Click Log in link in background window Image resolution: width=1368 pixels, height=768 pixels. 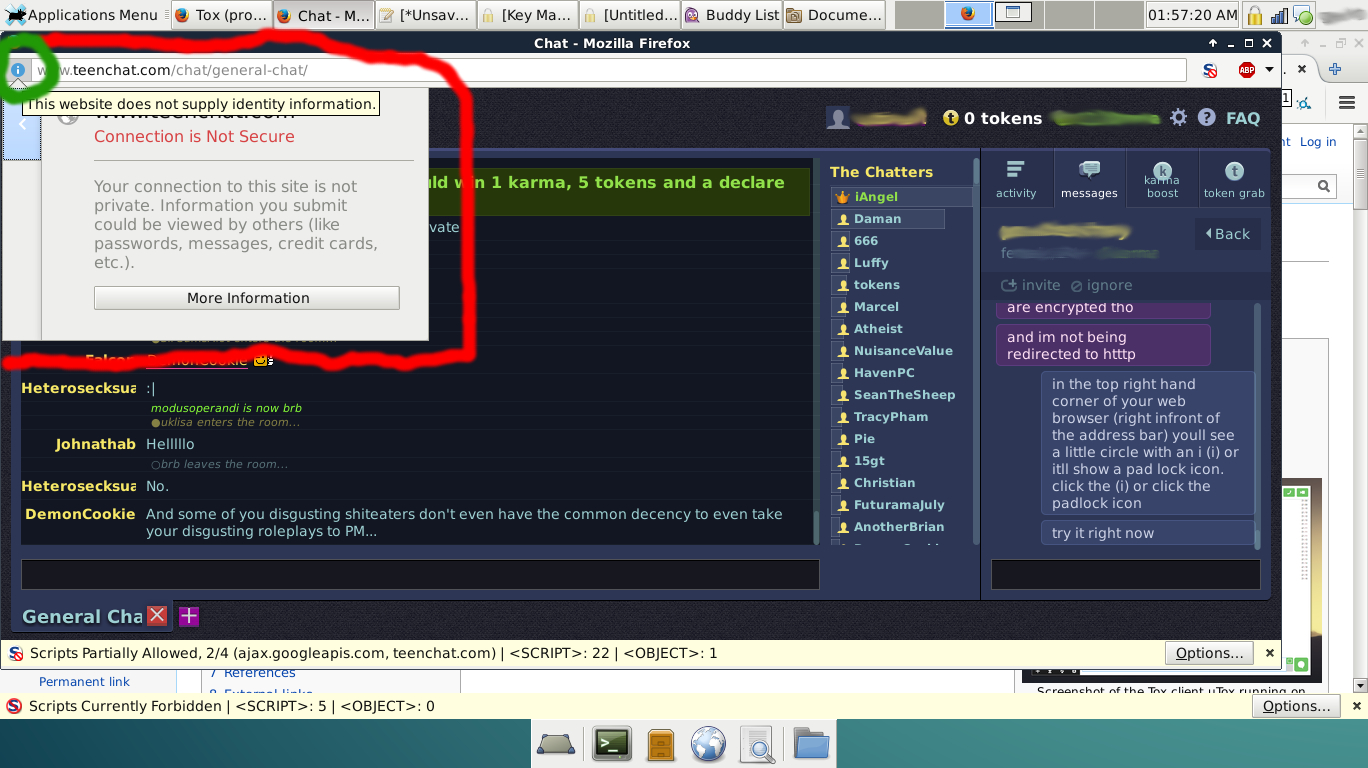click(1318, 142)
